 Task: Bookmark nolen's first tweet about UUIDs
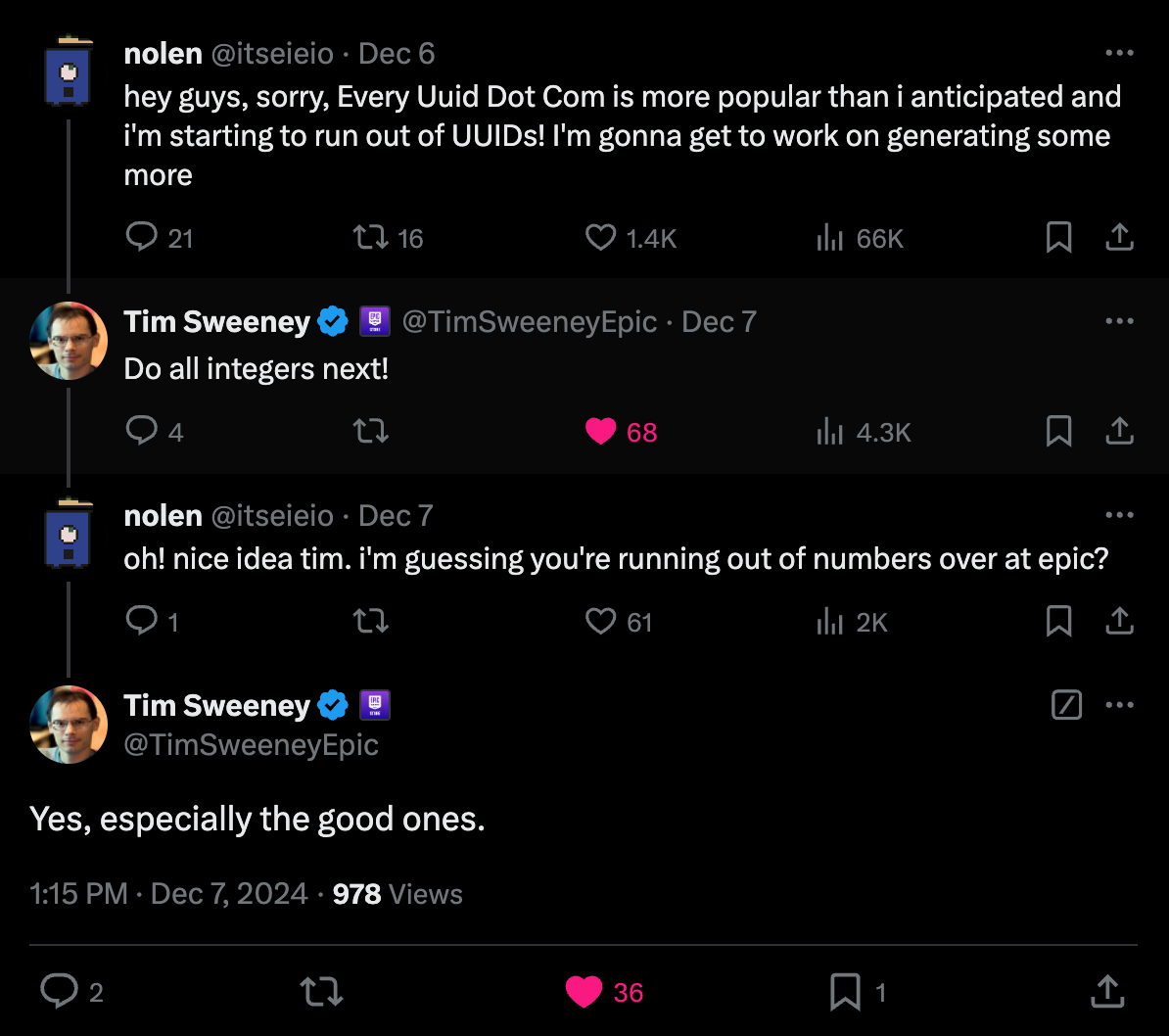tap(1058, 237)
